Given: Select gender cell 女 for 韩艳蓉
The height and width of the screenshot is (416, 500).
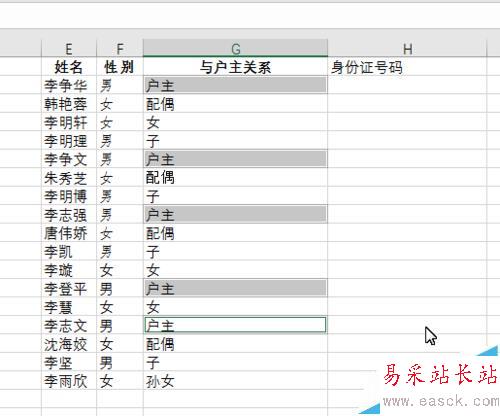Looking at the screenshot, I should [x=120, y=104].
